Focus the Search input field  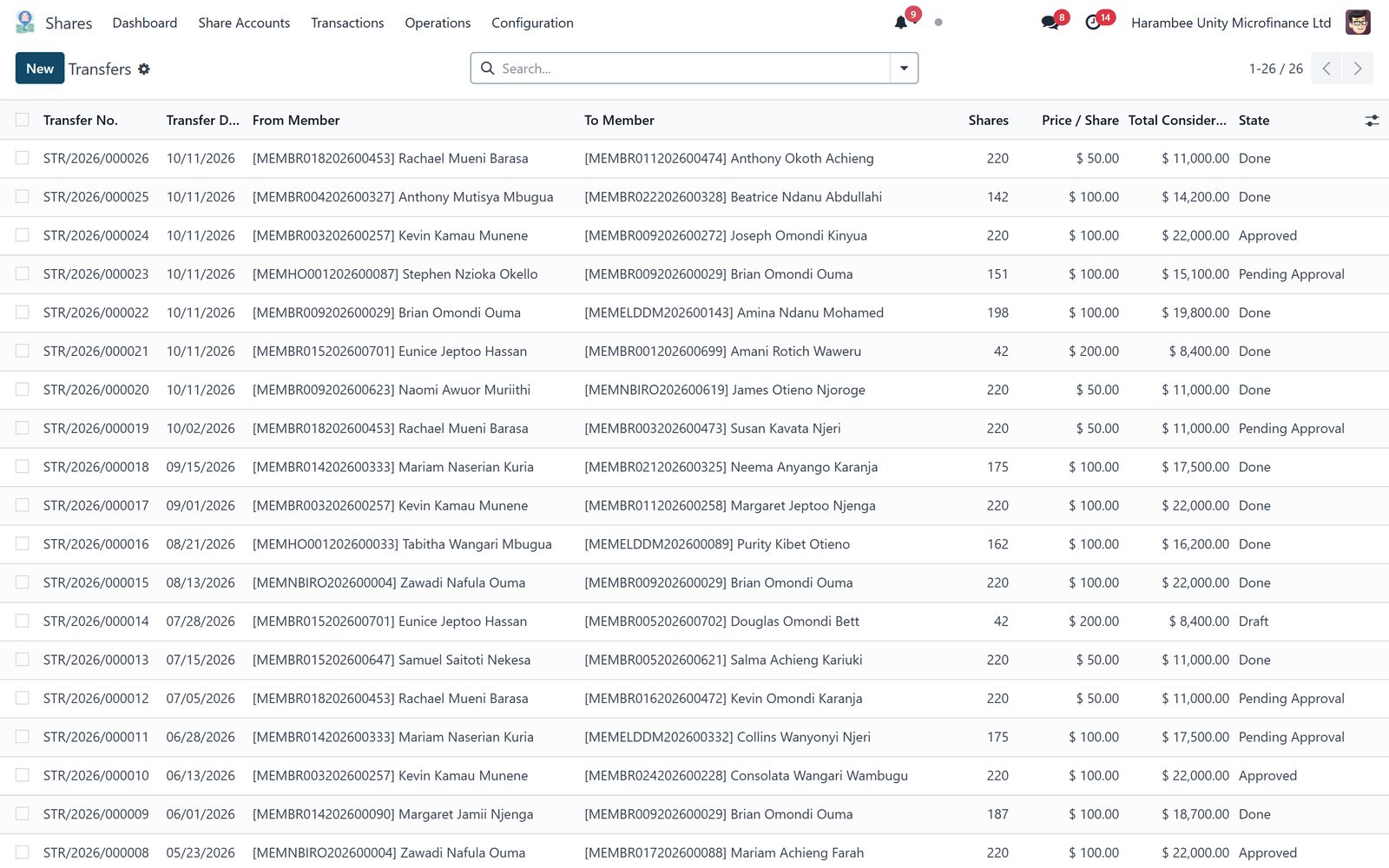coord(693,69)
